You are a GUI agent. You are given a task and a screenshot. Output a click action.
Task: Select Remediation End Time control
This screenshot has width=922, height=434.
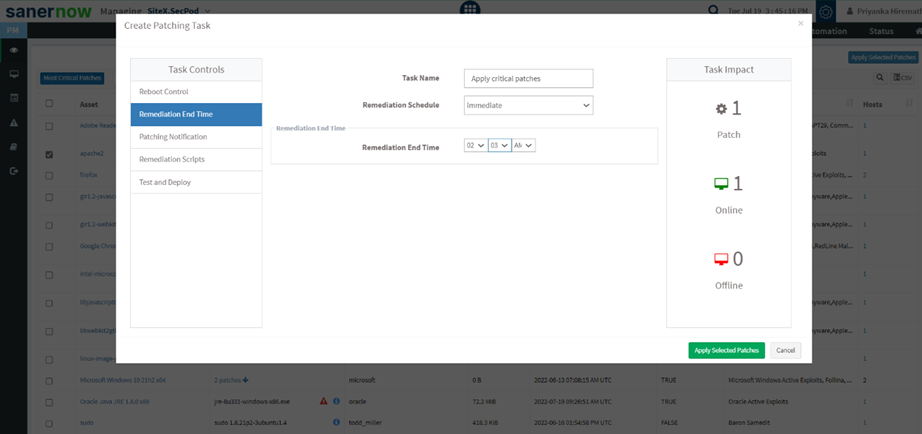coord(196,114)
